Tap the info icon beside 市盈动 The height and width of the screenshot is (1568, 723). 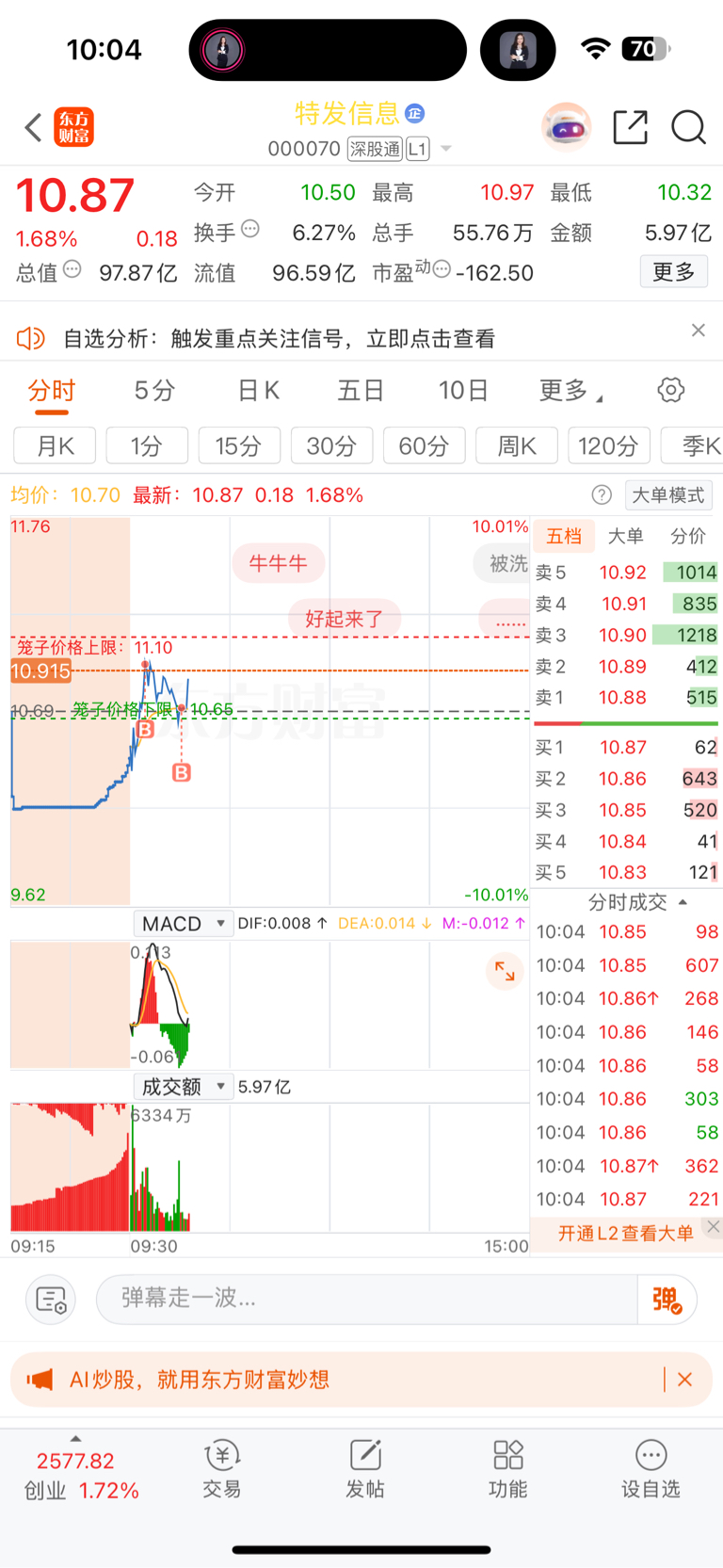(442, 269)
